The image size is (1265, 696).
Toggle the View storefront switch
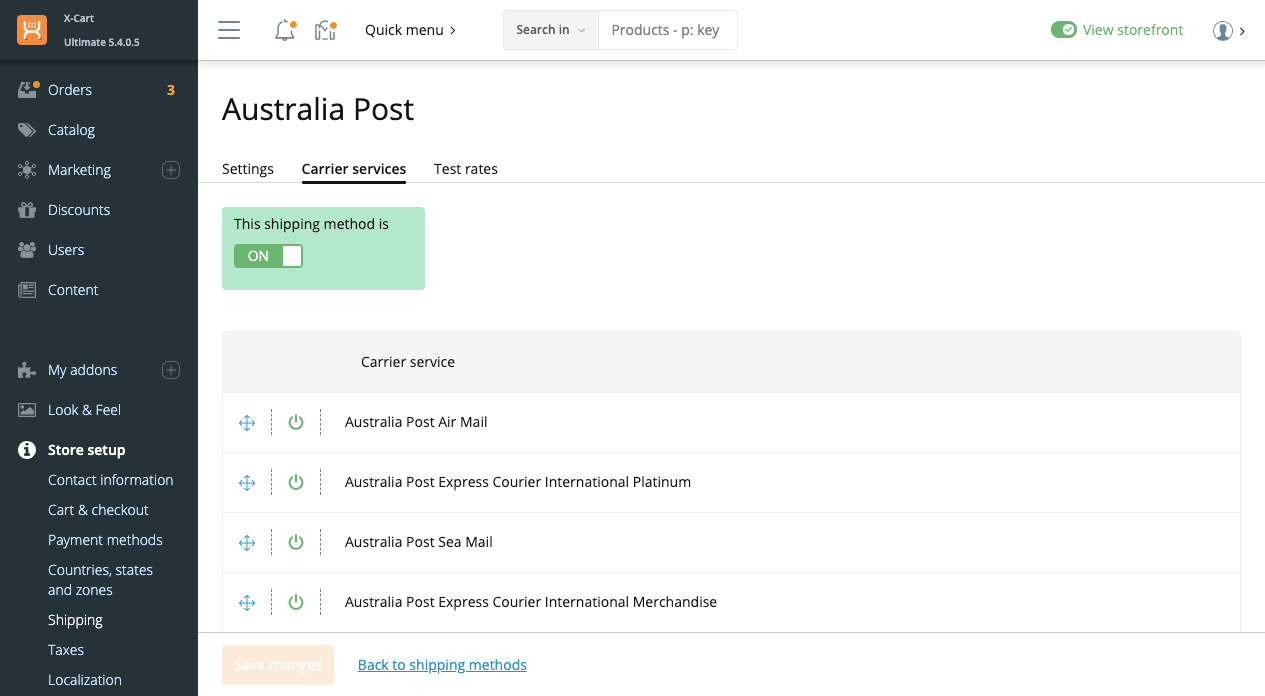(x=1063, y=30)
